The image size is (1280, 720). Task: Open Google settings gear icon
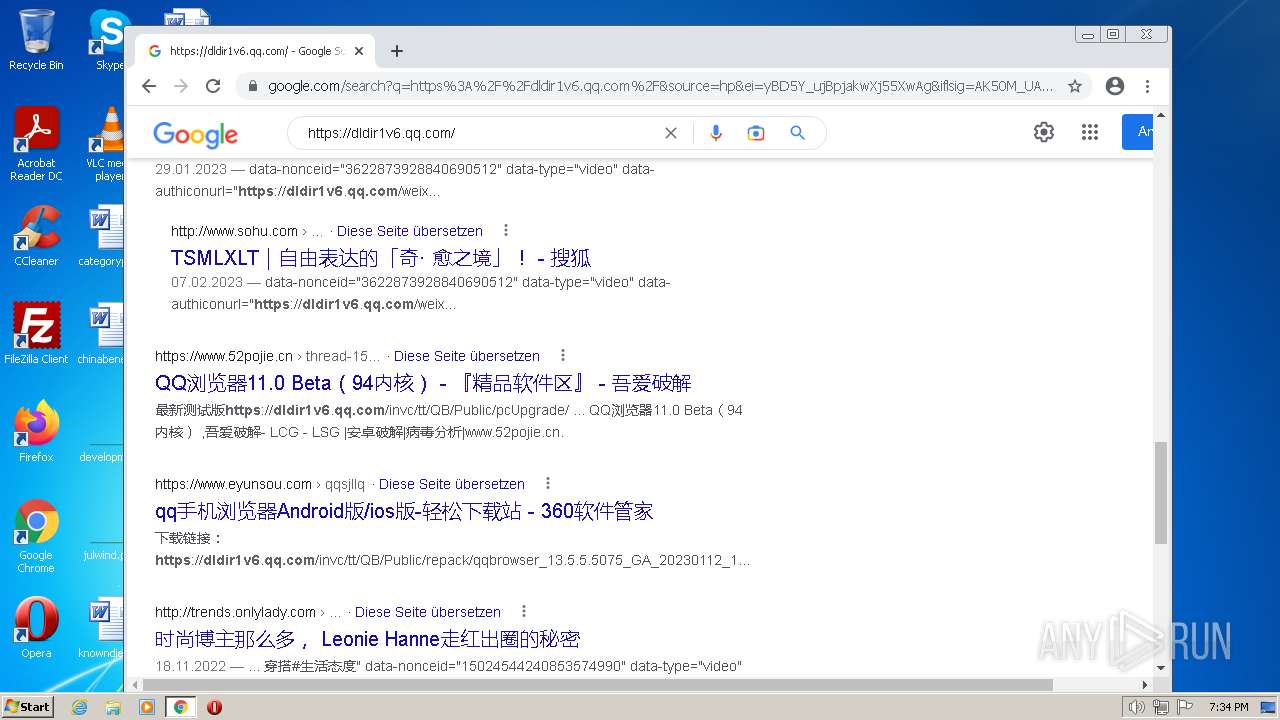tap(1044, 132)
